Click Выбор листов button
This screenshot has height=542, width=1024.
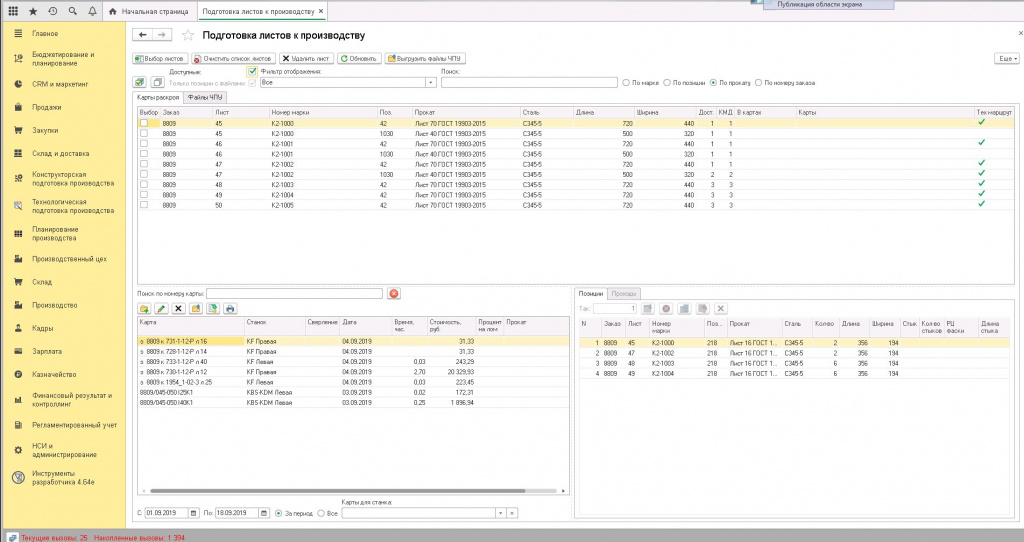160,58
